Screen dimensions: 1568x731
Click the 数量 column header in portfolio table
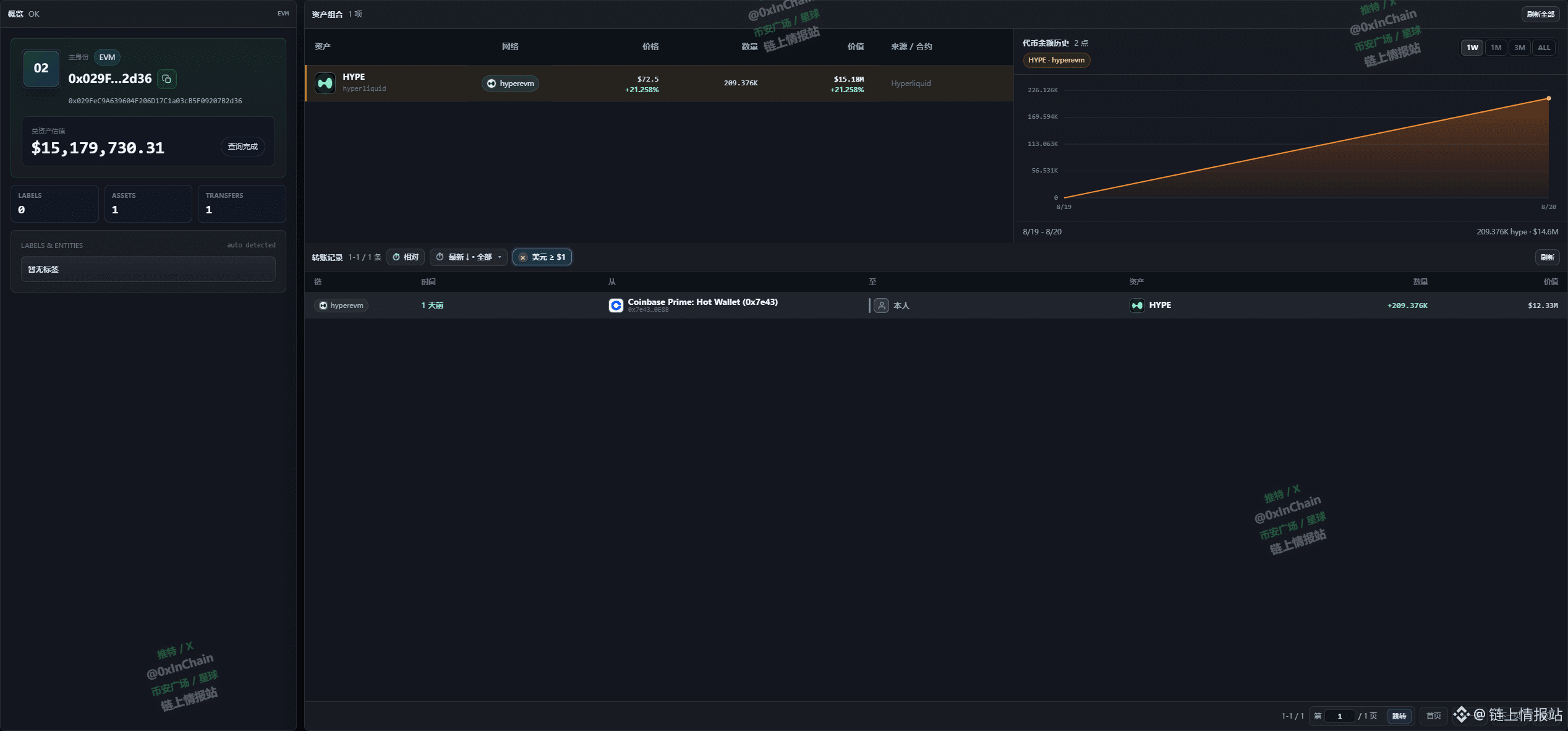tap(749, 46)
